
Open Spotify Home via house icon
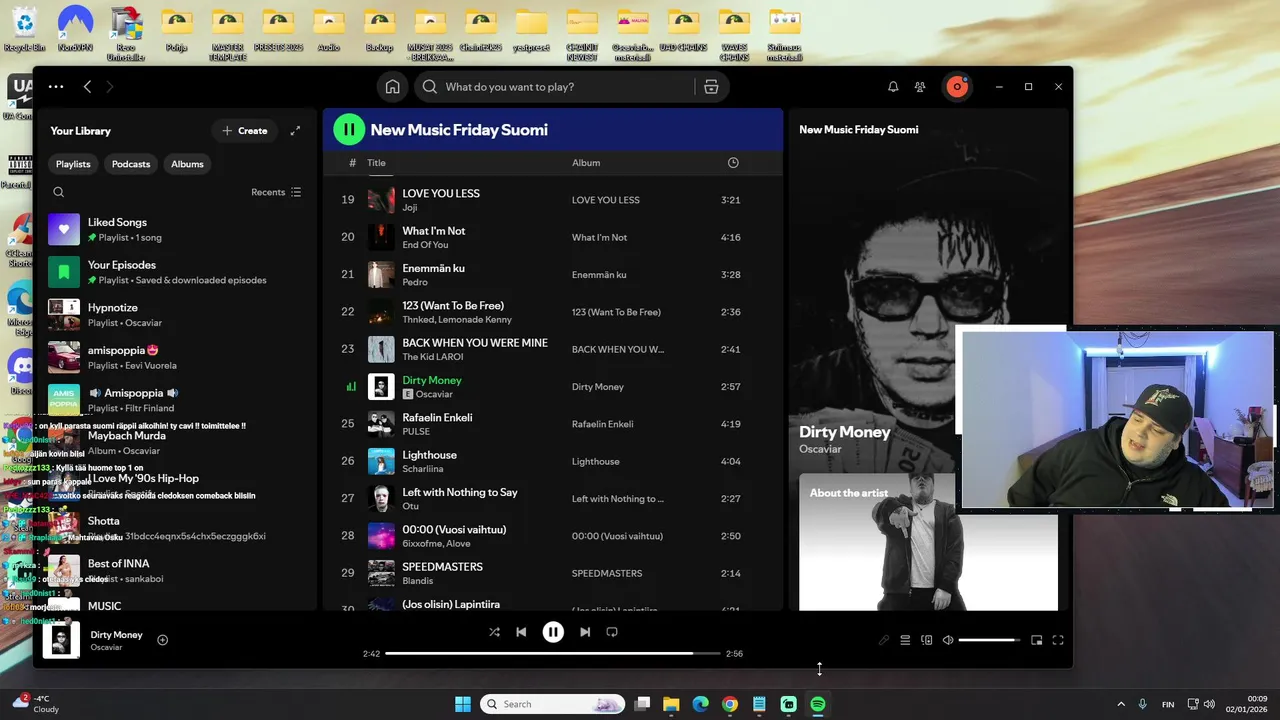393,87
